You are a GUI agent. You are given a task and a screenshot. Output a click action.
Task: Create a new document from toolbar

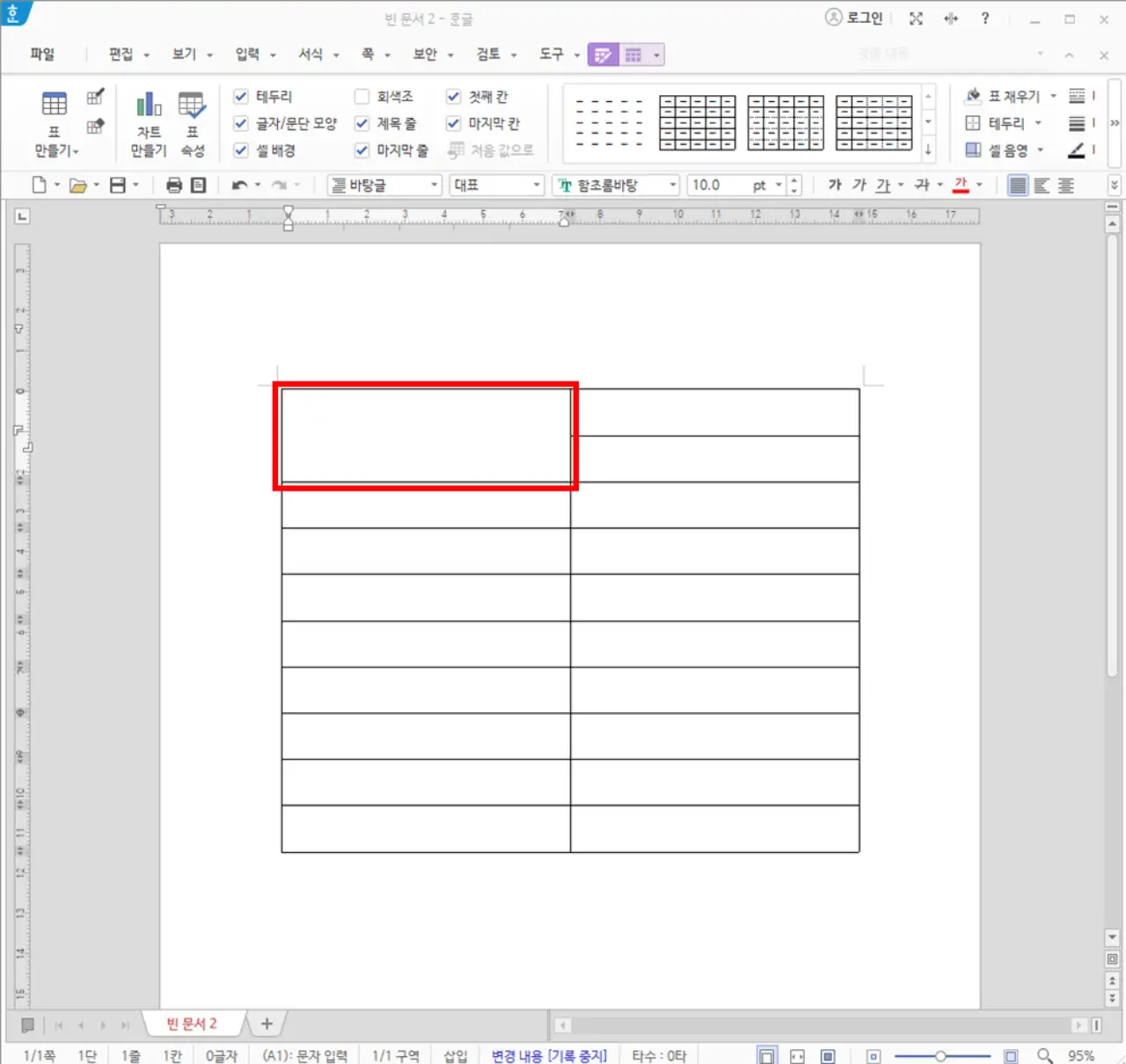[40, 185]
